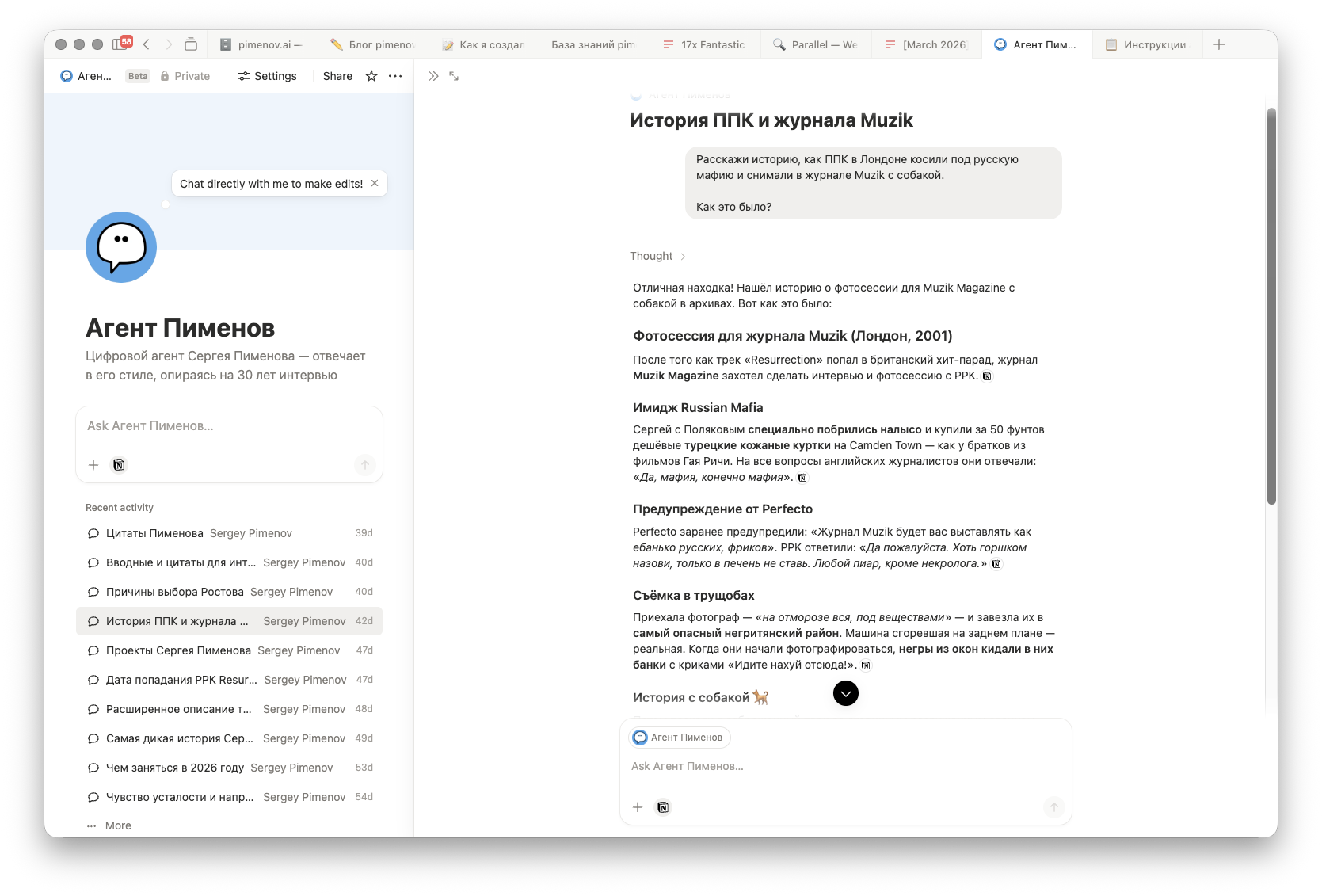Click plus icon in bottom chat input

638,807
